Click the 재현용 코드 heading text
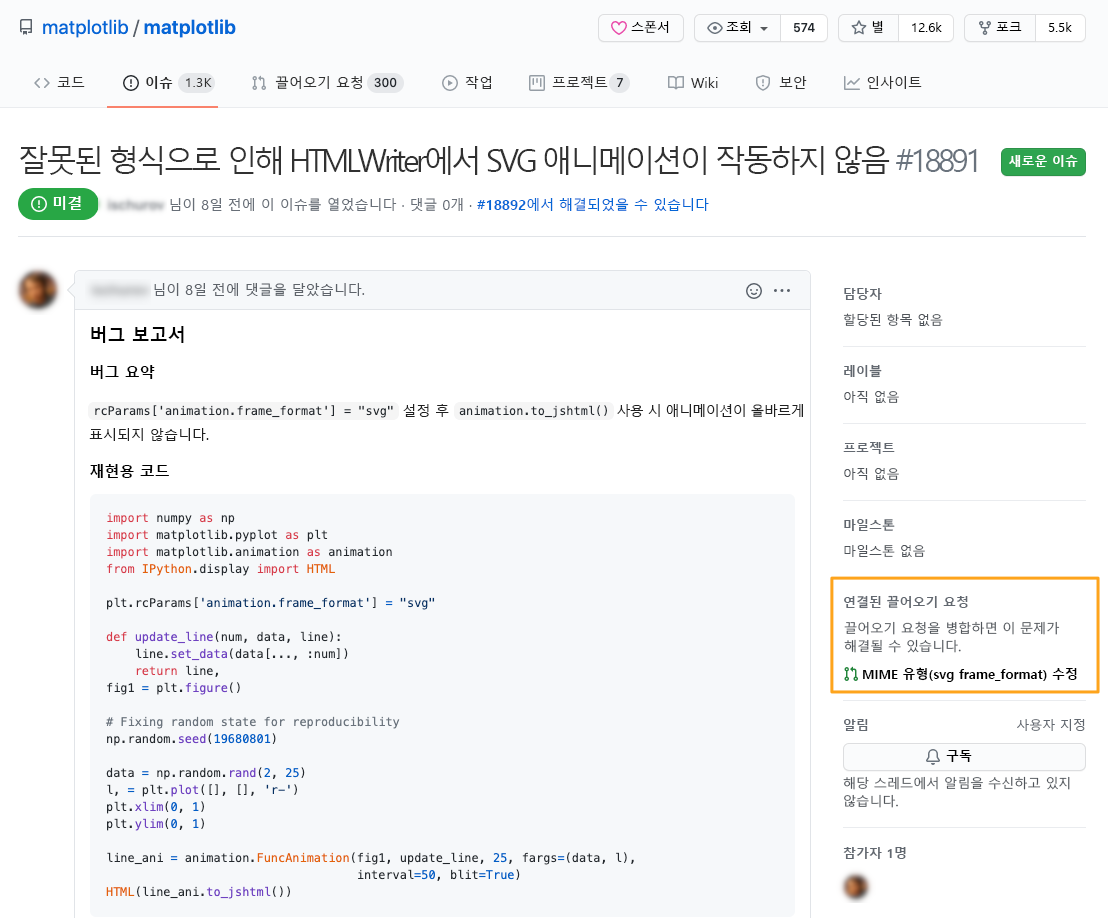Viewport: 1108px width, 918px height. (129, 471)
